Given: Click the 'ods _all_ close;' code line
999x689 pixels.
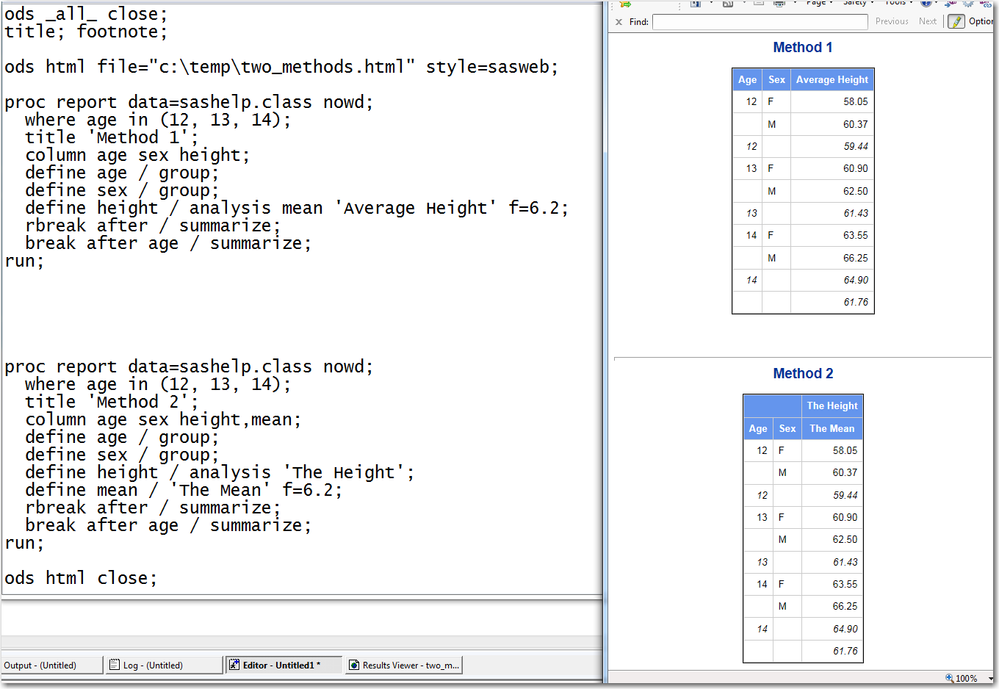Looking at the screenshot, I should pyautogui.click(x=85, y=13).
